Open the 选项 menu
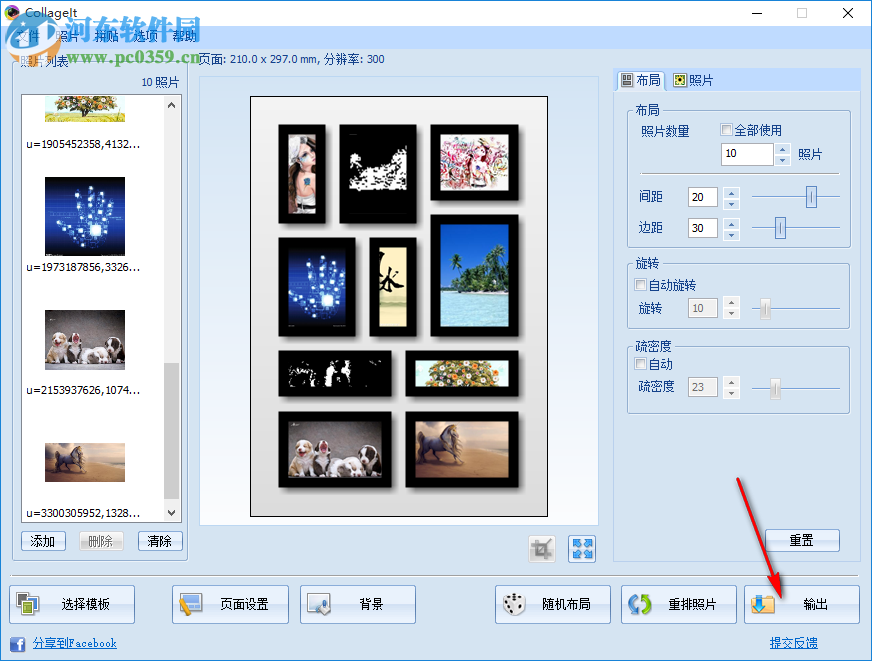 tap(143, 34)
